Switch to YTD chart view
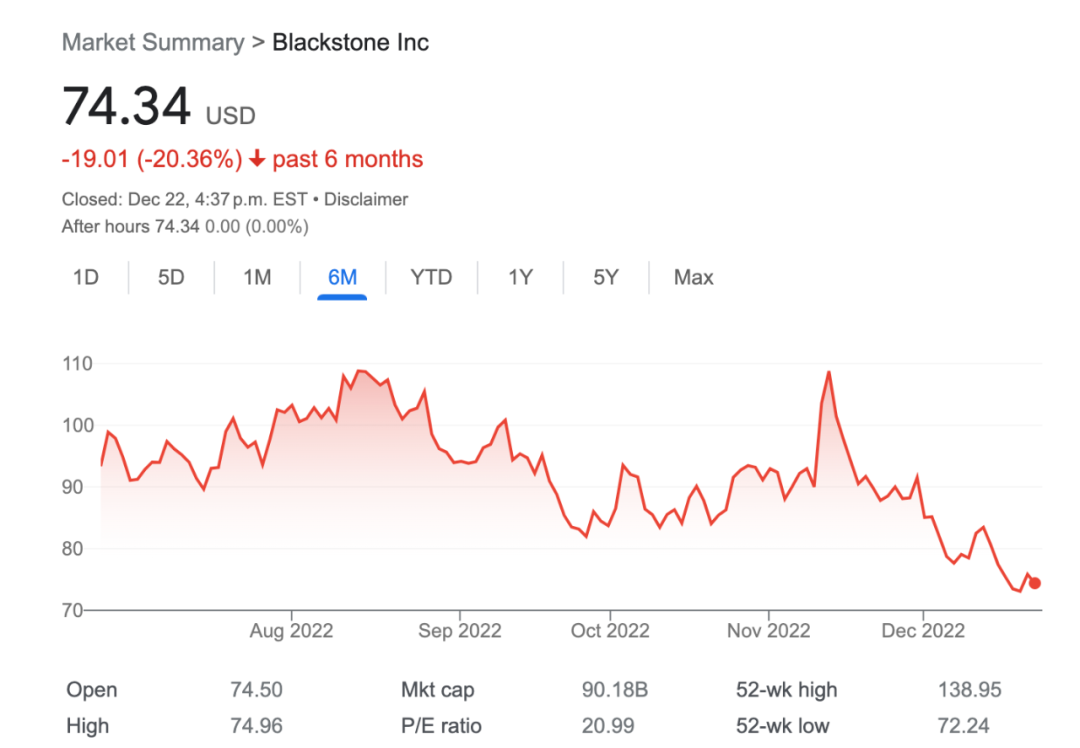 (x=431, y=277)
